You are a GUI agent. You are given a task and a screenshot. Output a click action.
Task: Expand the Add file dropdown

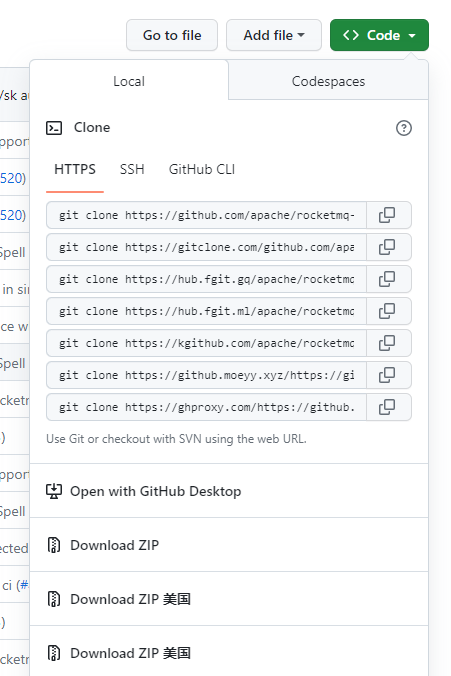(x=274, y=35)
